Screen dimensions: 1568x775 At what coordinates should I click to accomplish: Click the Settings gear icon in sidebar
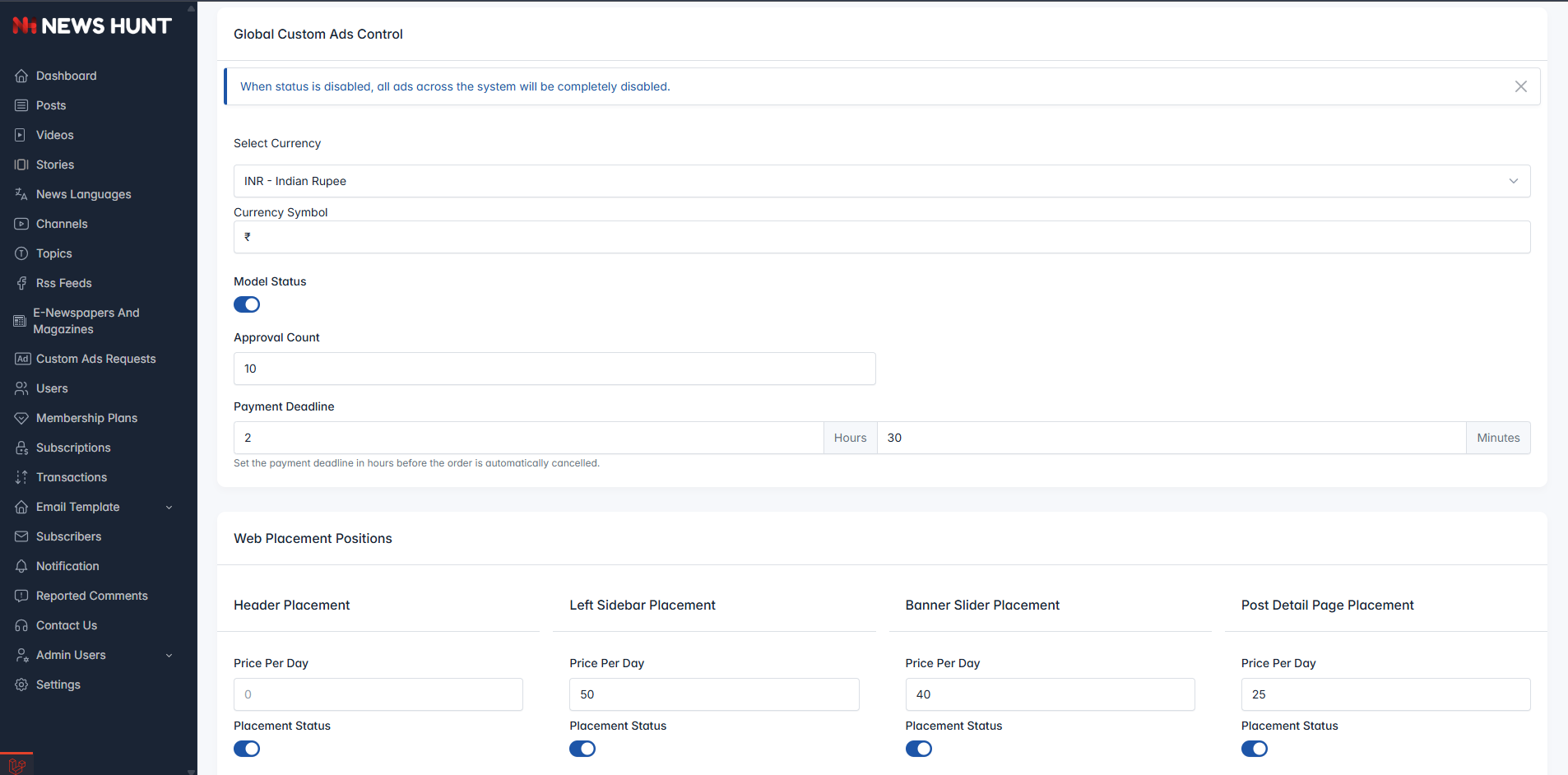[21, 685]
